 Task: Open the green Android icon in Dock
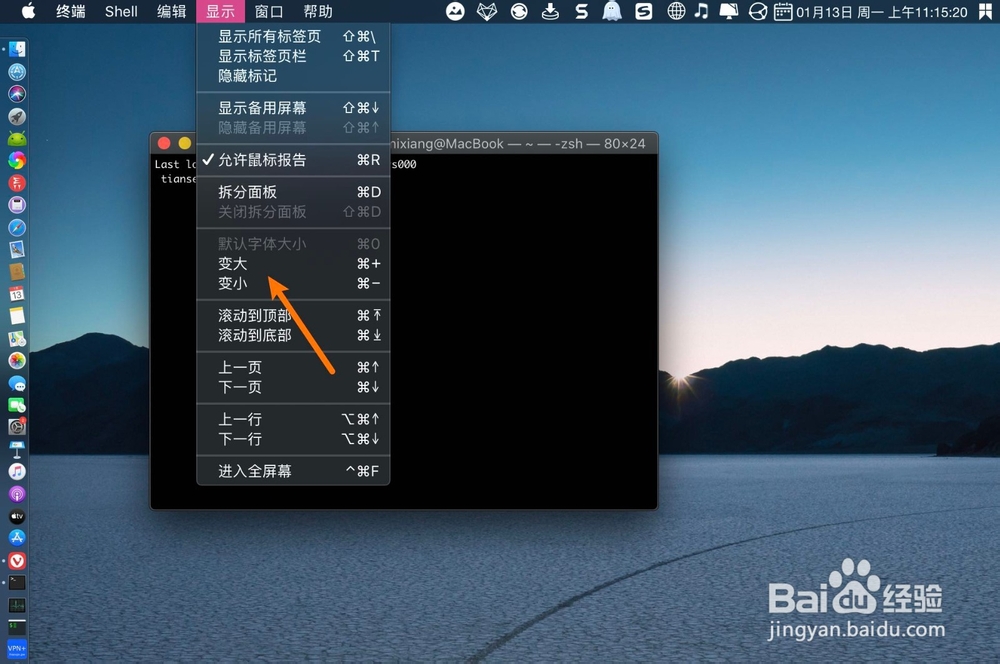pos(17,138)
